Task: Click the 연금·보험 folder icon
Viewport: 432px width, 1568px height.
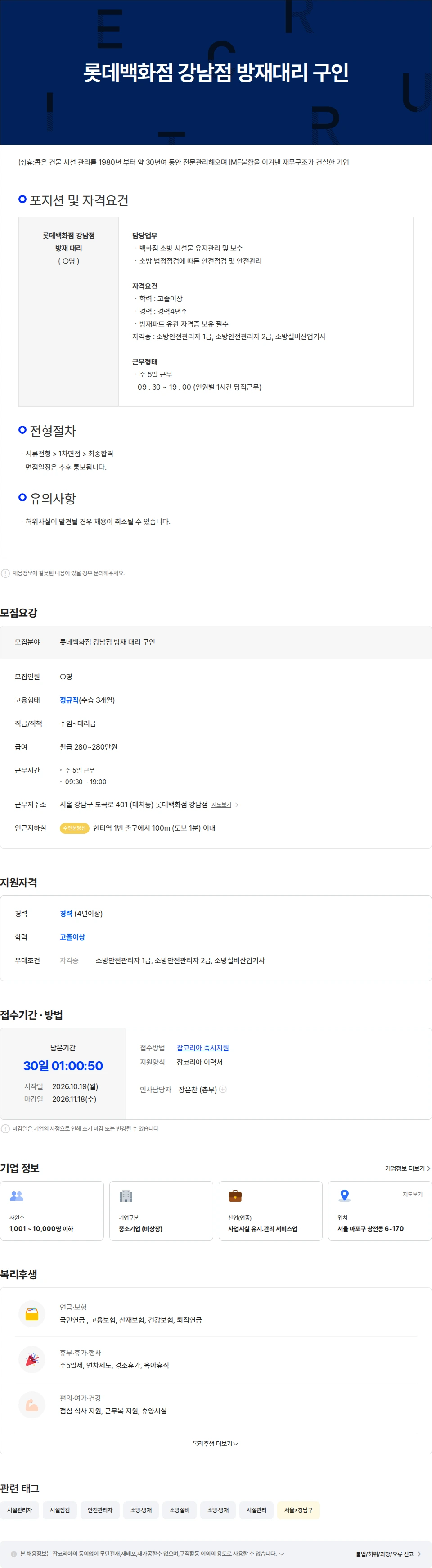Action: click(31, 1313)
